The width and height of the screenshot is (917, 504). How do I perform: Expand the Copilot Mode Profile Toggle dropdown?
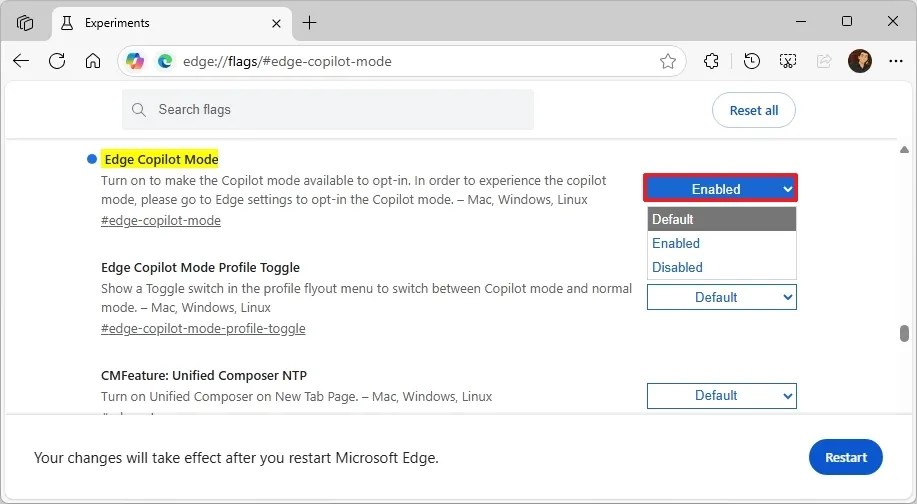[x=721, y=297]
